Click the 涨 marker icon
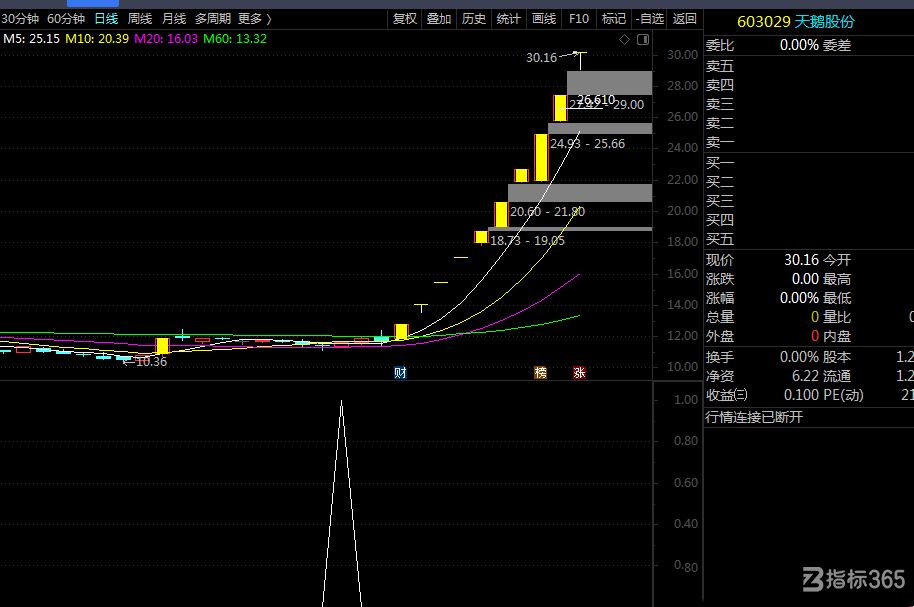 point(579,373)
